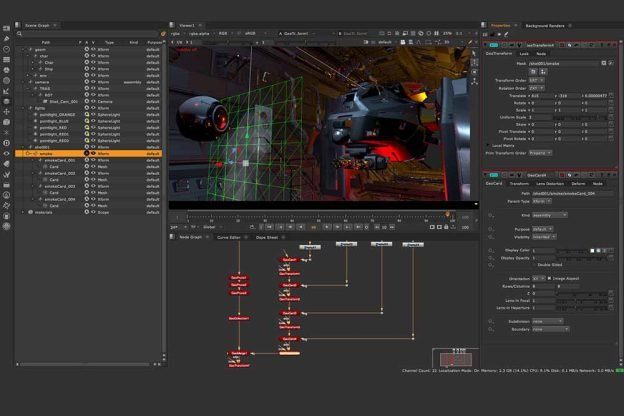Open the Kind dropdown in GeoCard
The width and height of the screenshot is (624, 416).
click(x=550, y=215)
